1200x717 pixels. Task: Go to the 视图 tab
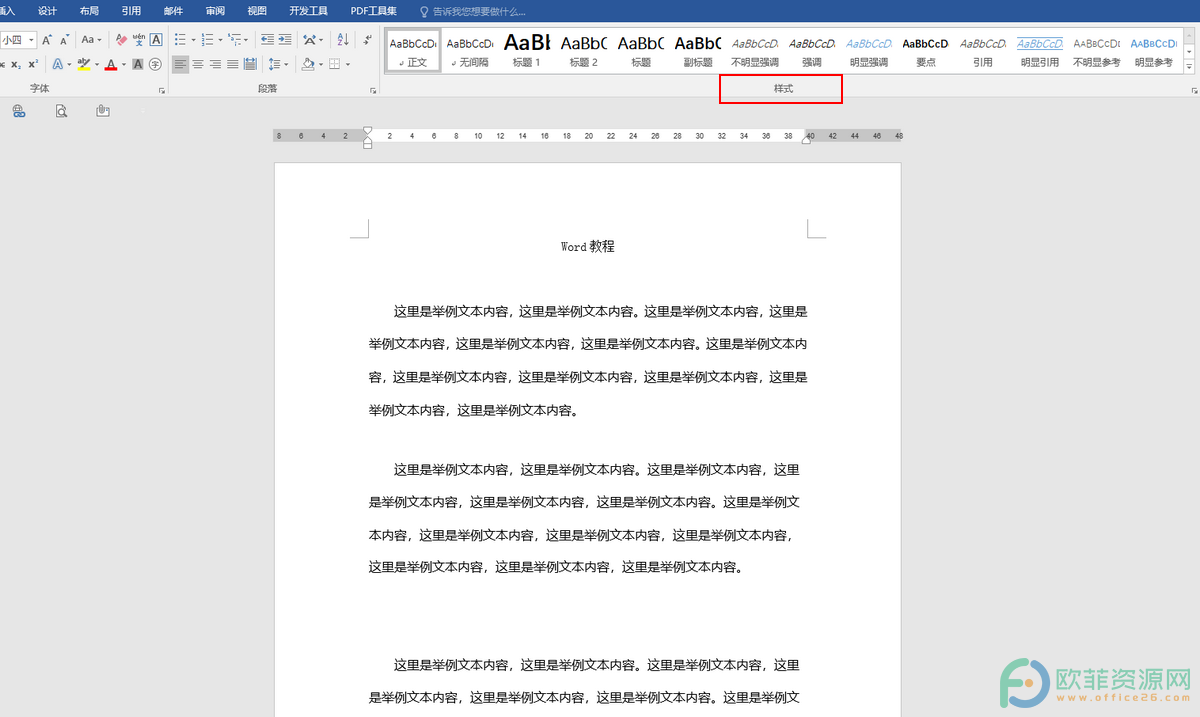coord(257,11)
